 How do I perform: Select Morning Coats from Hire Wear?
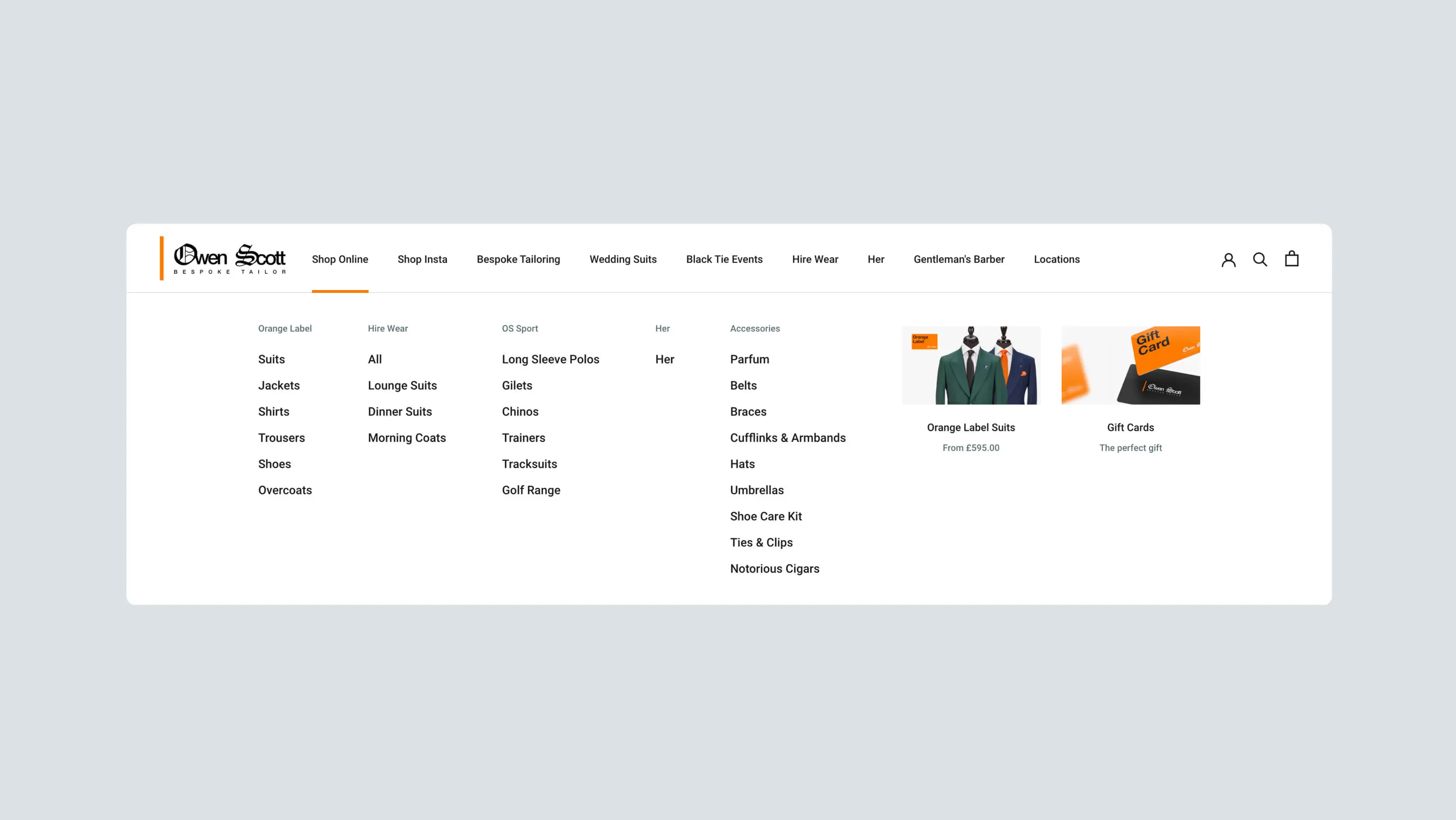[x=406, y=437]
